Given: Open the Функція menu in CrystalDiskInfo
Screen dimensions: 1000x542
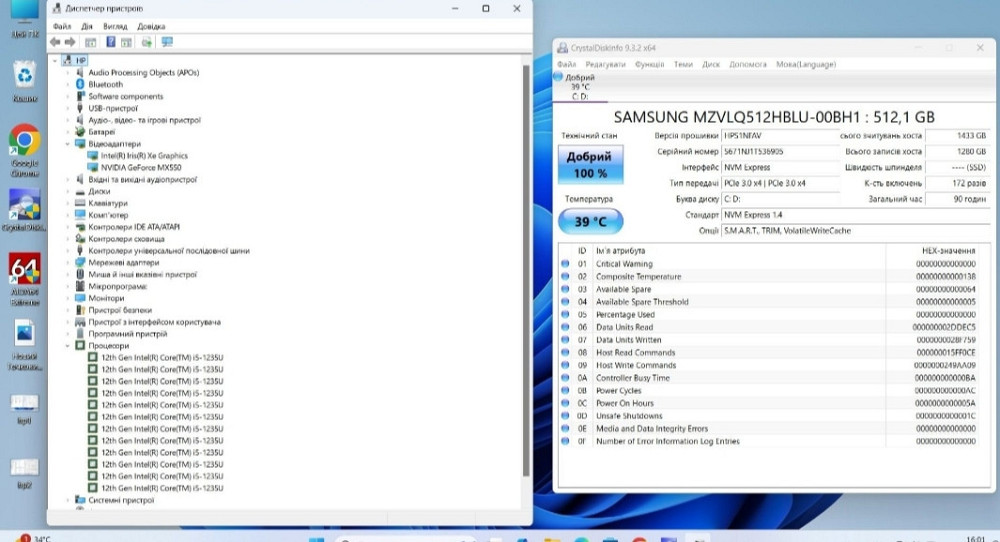Looking at the screenshot, I should point(649,64).
